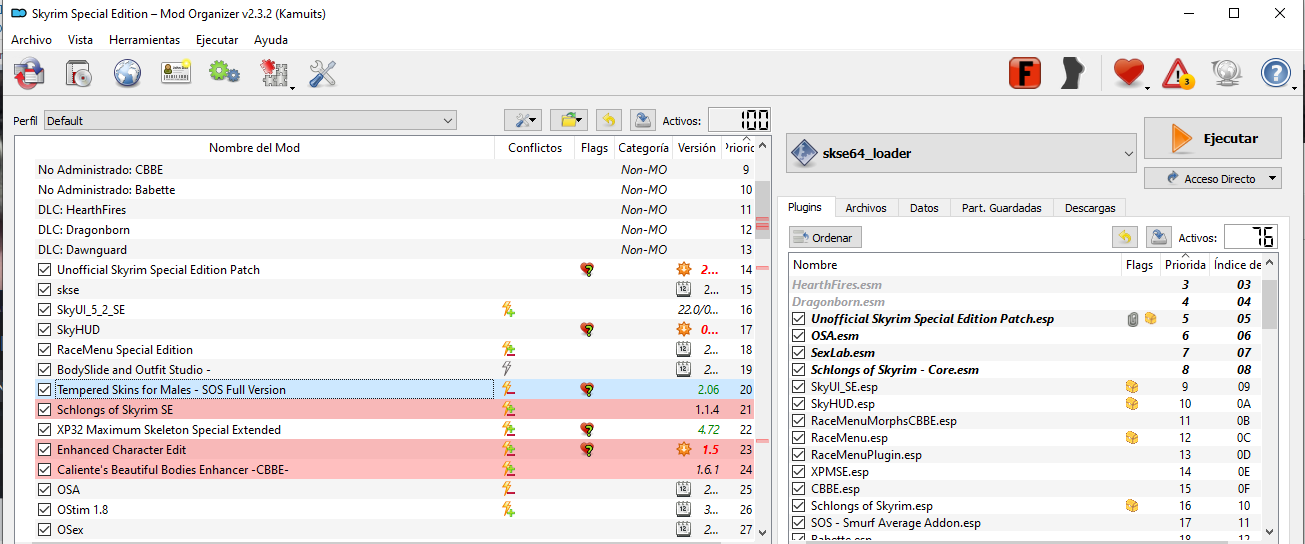Click Unofficial Patch.esp paperclip flag icon

(1133, 319)
